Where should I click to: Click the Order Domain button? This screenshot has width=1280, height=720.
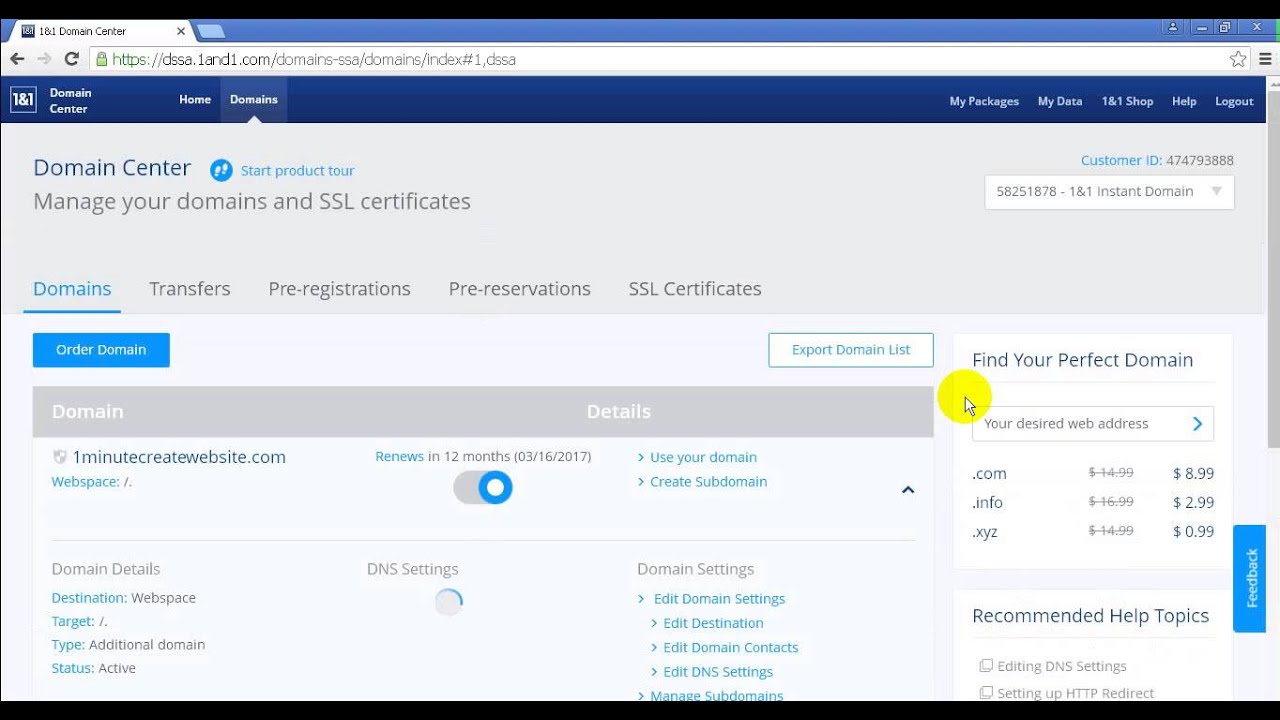pyautogui.click(x=101, y=350)
